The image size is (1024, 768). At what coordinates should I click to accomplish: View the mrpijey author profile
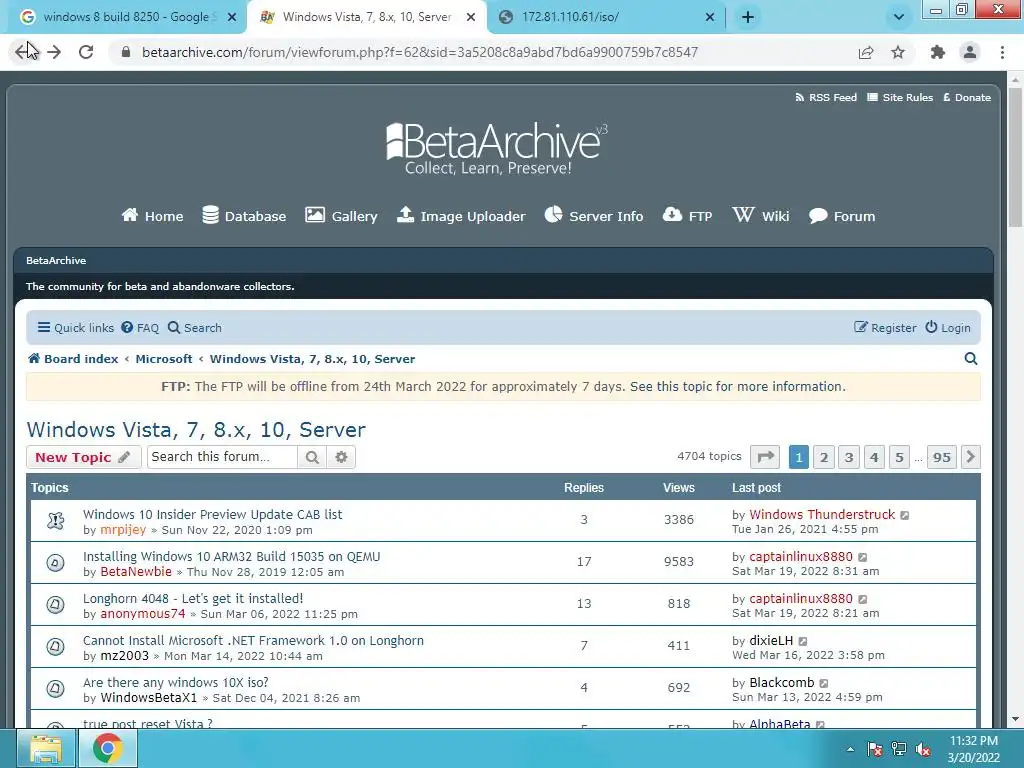123,530
